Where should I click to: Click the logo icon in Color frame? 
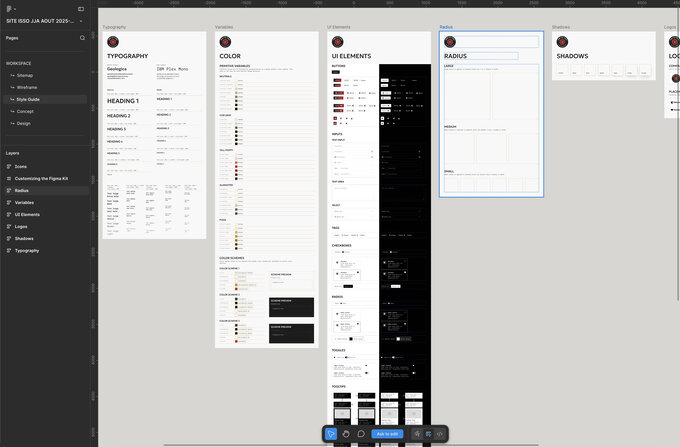[225, 42]
